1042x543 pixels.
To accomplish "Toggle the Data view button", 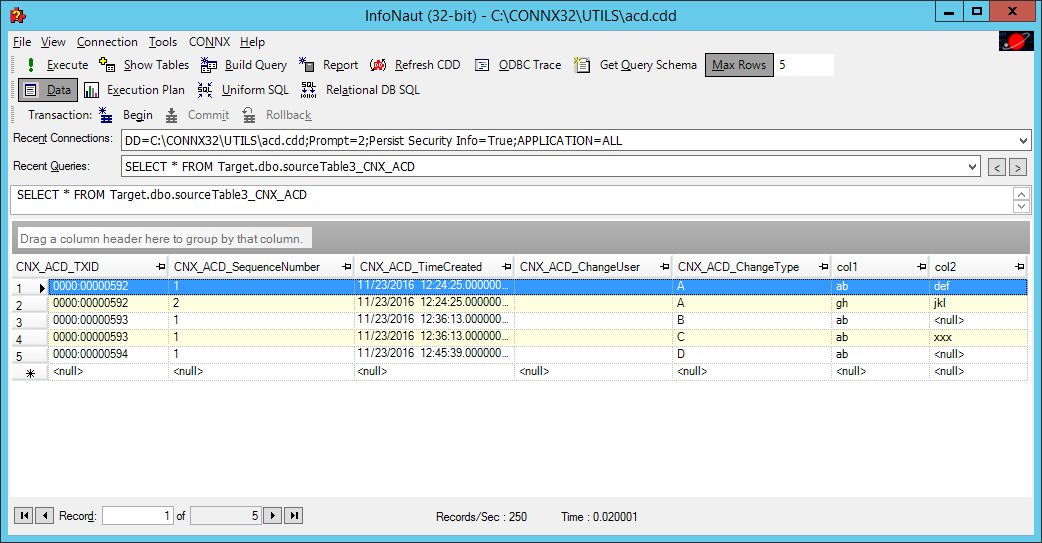I will coord(48,90).
